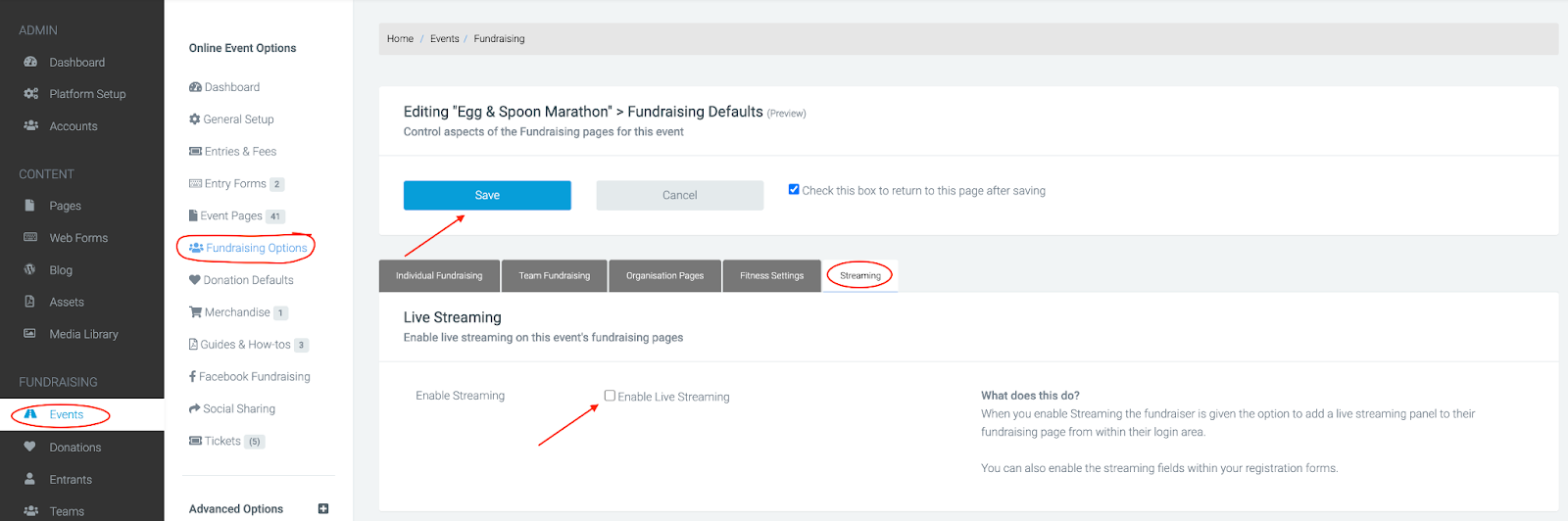Click the Online Event Options heading

pos(242,48)
